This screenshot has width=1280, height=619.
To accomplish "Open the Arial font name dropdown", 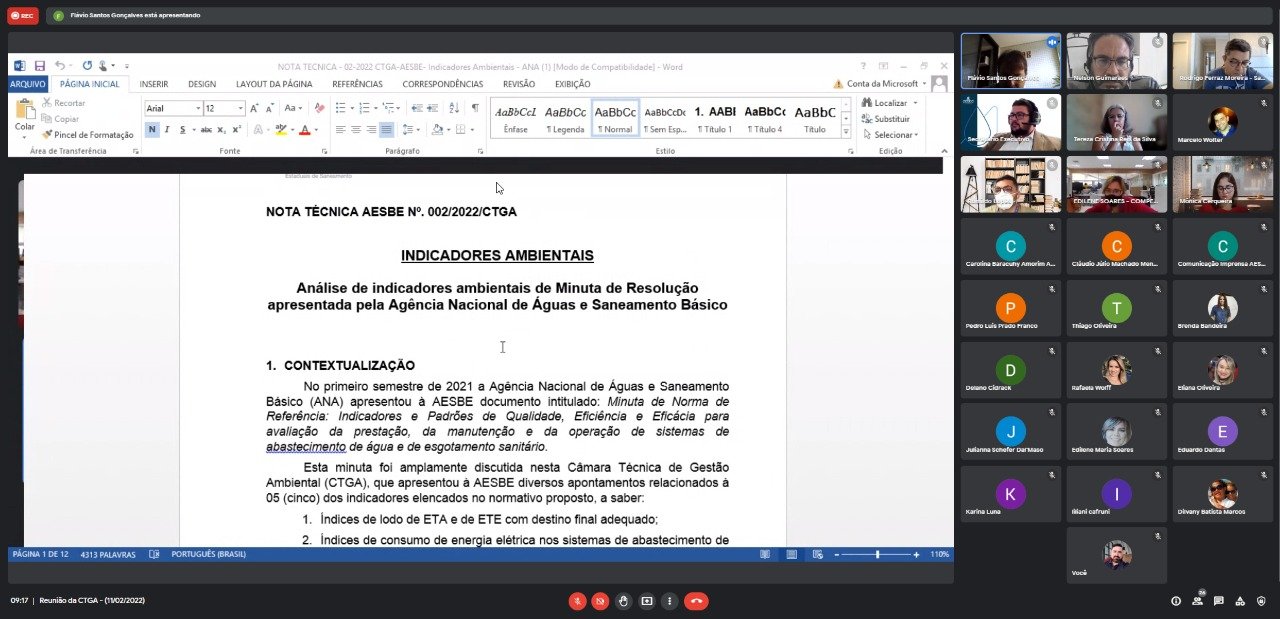I will click(x=198, y=108).
